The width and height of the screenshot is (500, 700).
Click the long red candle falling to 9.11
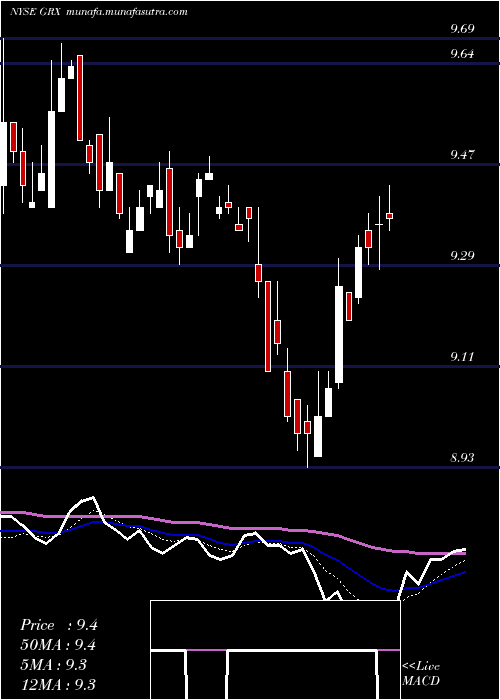click(x=268, y=326)
